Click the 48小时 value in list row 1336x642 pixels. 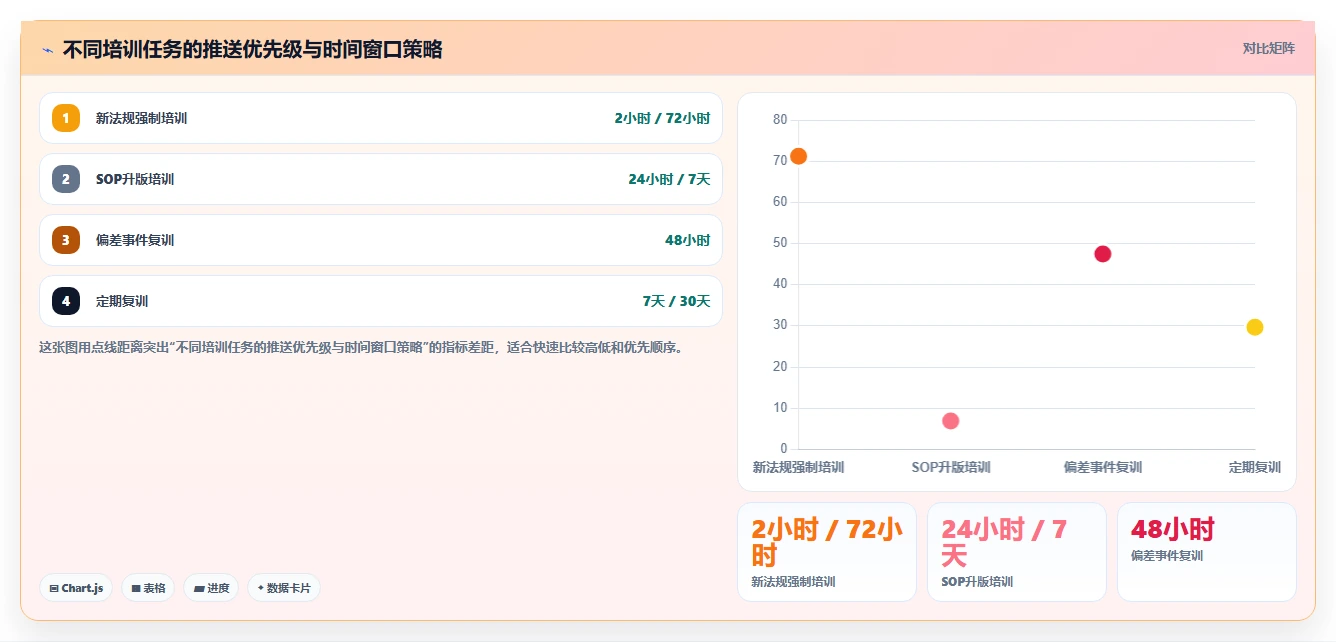point(687,240)
